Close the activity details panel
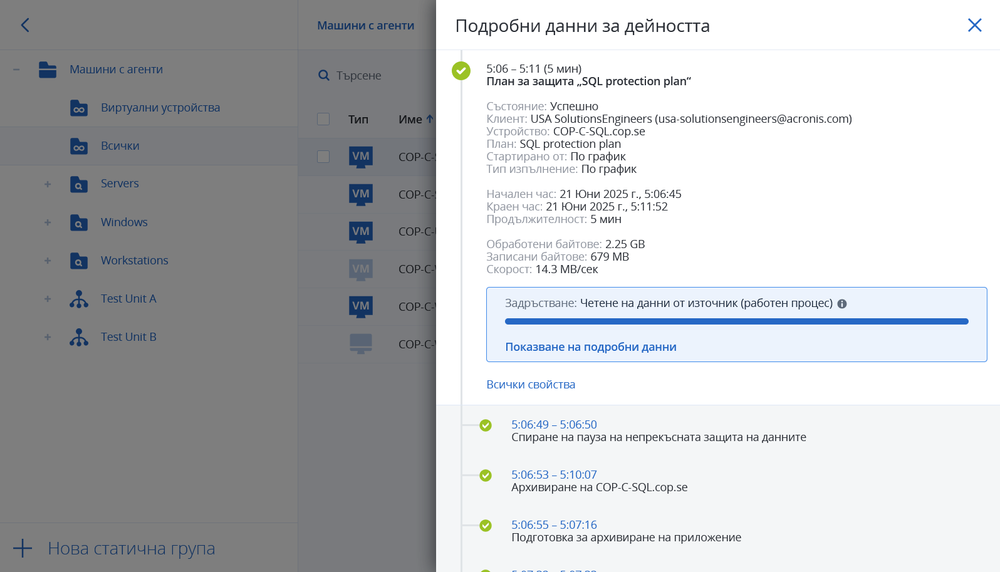1000x572 pixels. coord(974,25)
